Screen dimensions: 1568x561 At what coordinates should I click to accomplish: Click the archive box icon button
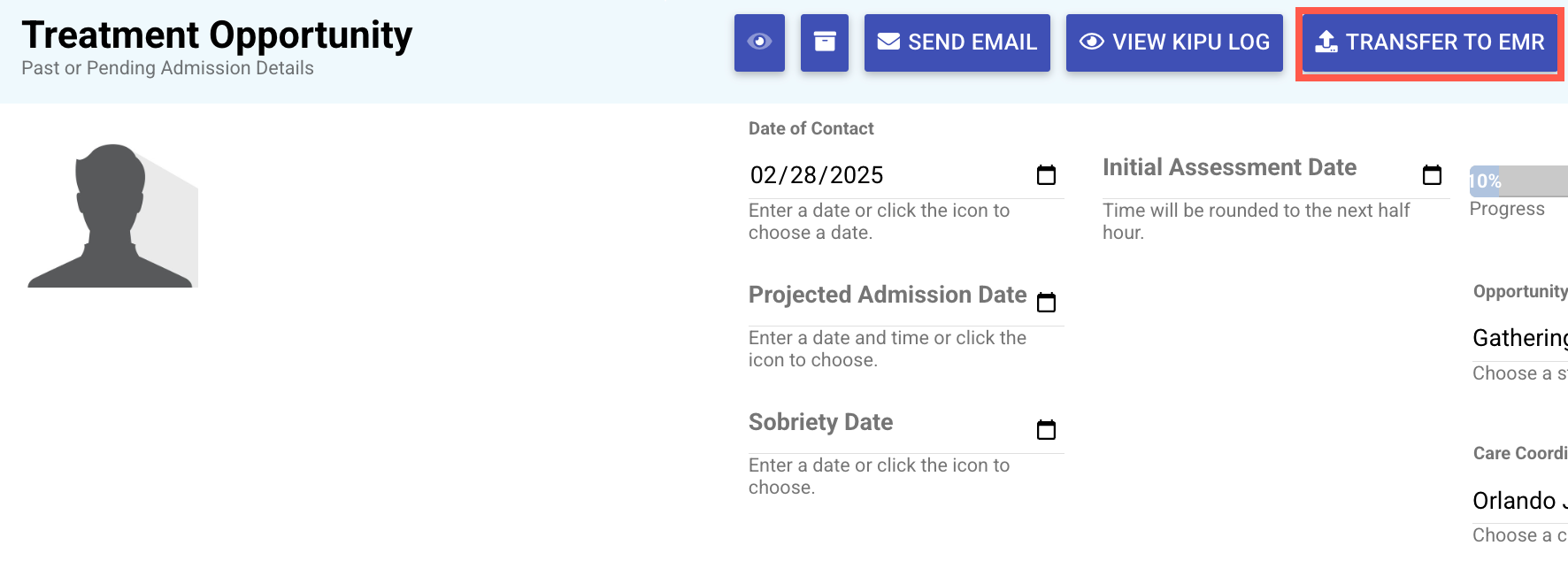pos(825,42)
